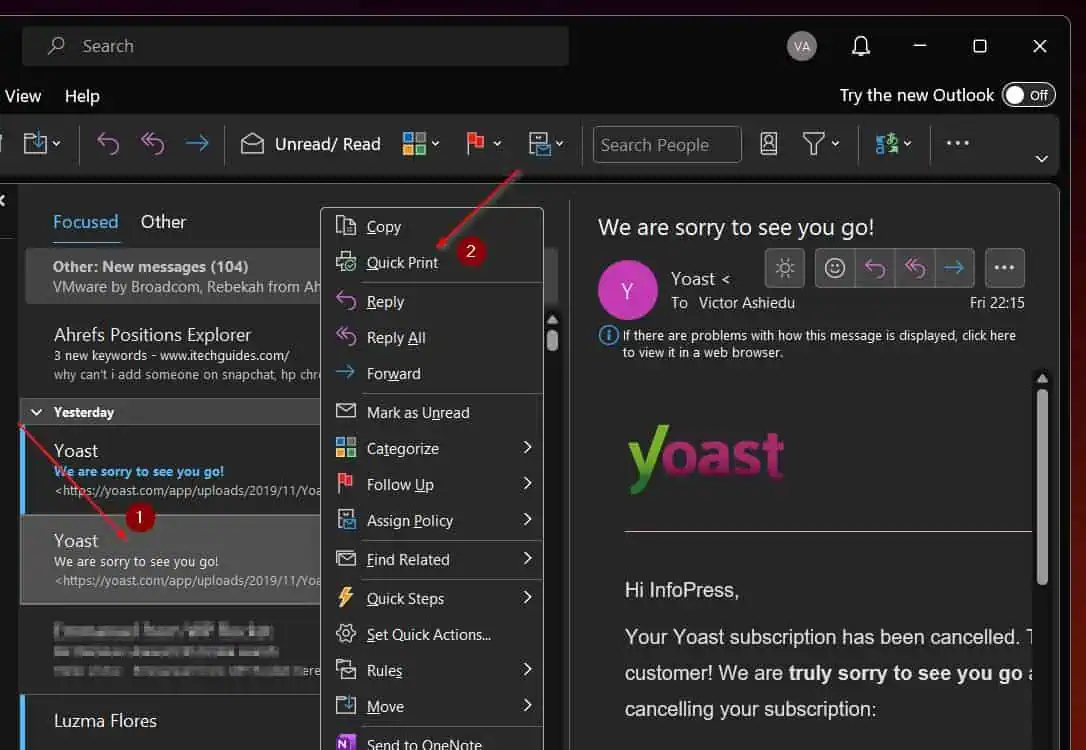Click the emoji reaction smiley icon

tap(835, 268)
